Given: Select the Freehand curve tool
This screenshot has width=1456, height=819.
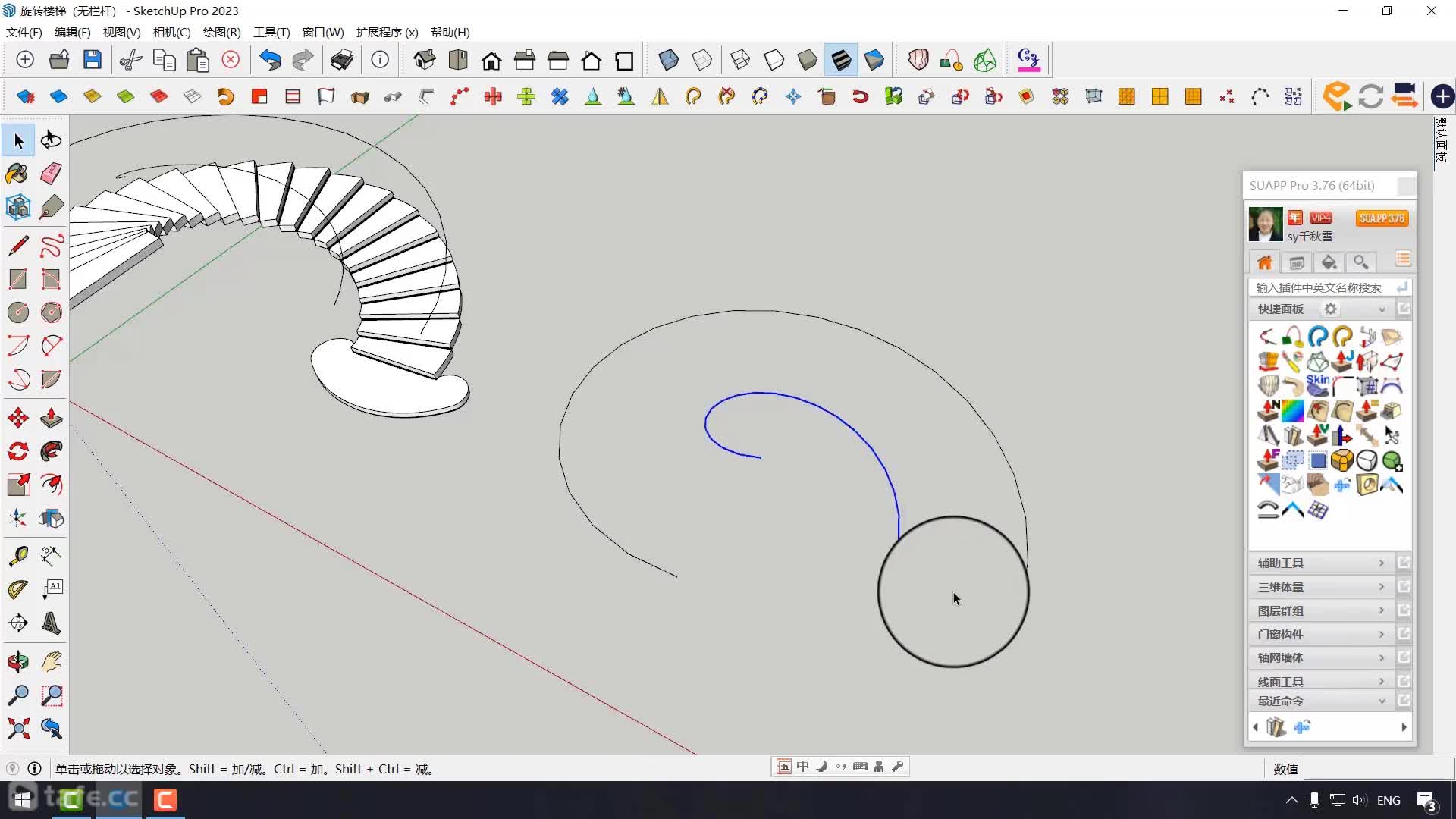Looking at the screenshot, I should coord(52,246).
